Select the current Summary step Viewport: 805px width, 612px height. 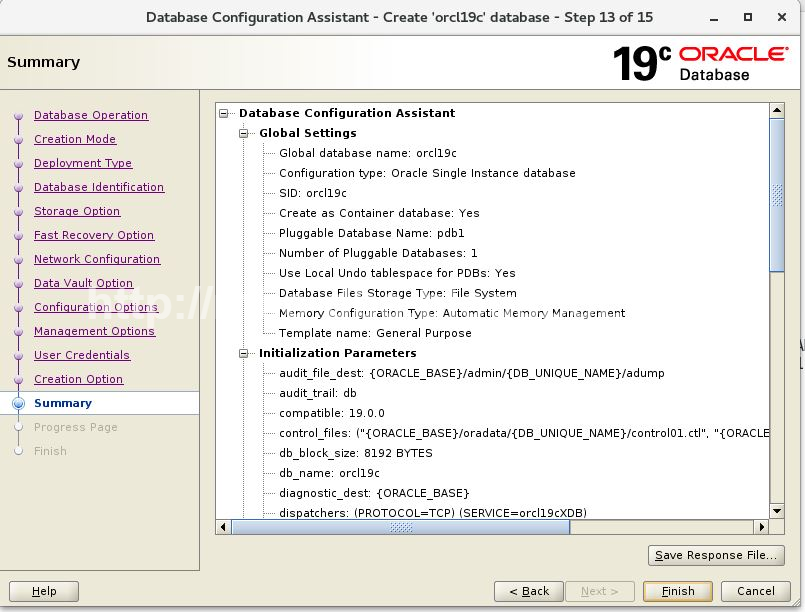[x=63, y=403]
